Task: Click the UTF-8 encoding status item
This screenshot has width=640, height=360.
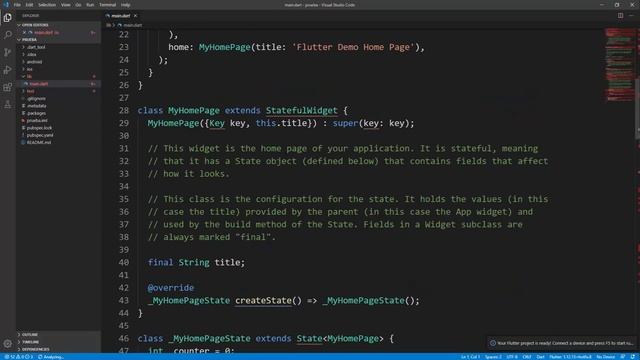Action: coord(512,357)
